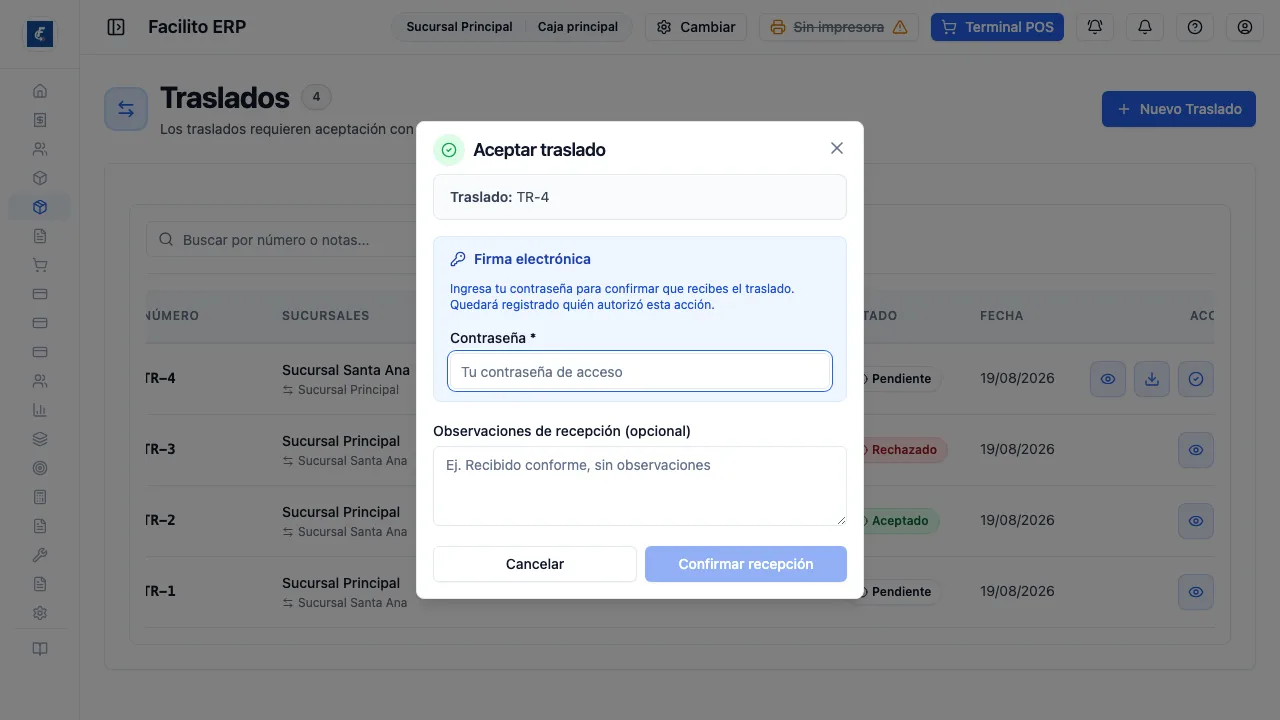Click the Facilito ERP title
Image resolution: width=1280 pixels, height=720 pixels.
coord(197,27)
